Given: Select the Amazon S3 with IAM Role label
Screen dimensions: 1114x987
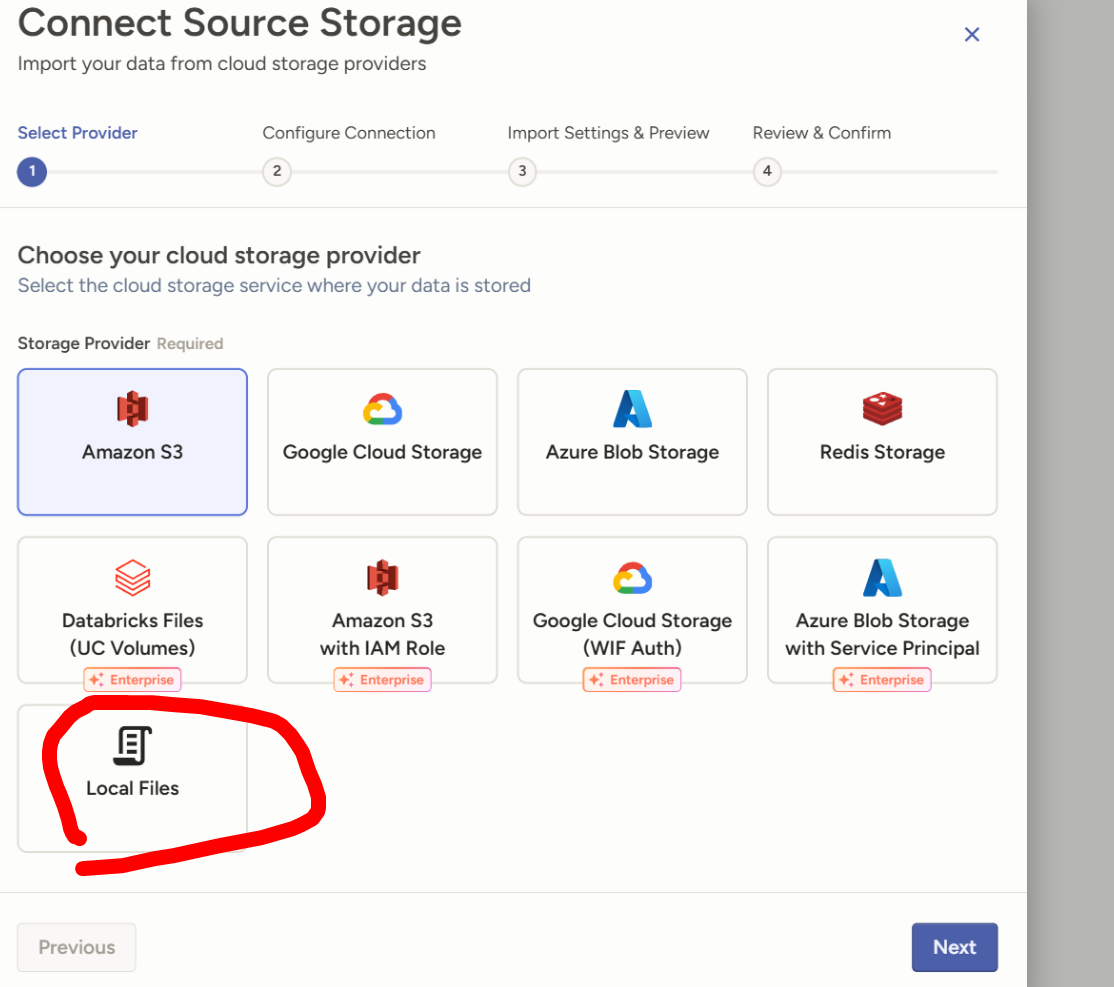Looking at the screenshot, I should click(x=382, y=634).
